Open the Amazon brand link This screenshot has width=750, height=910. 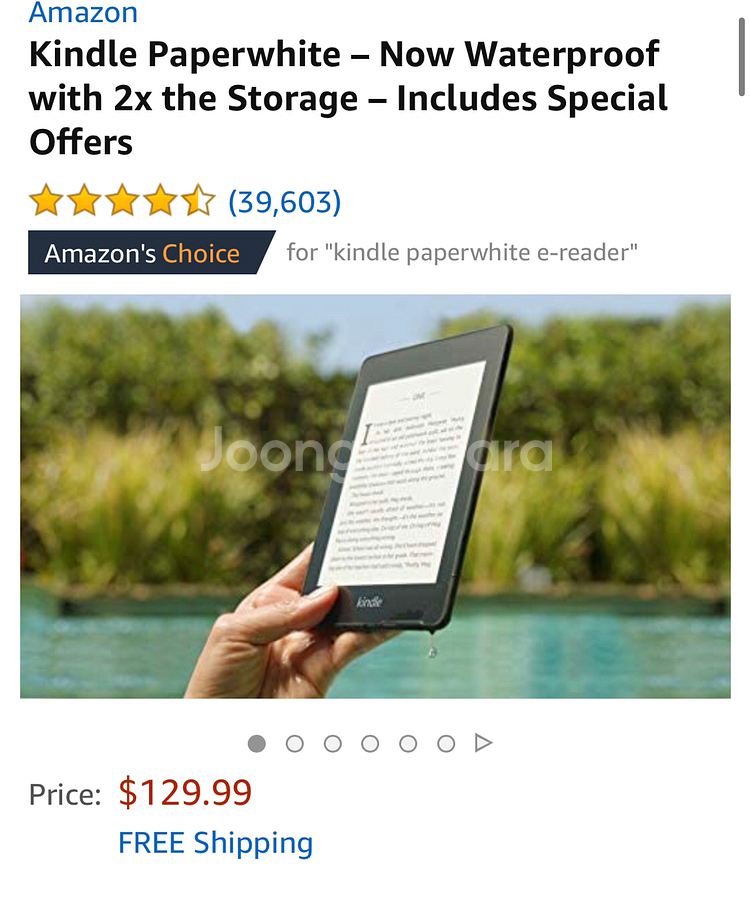[x=83, y=12]
